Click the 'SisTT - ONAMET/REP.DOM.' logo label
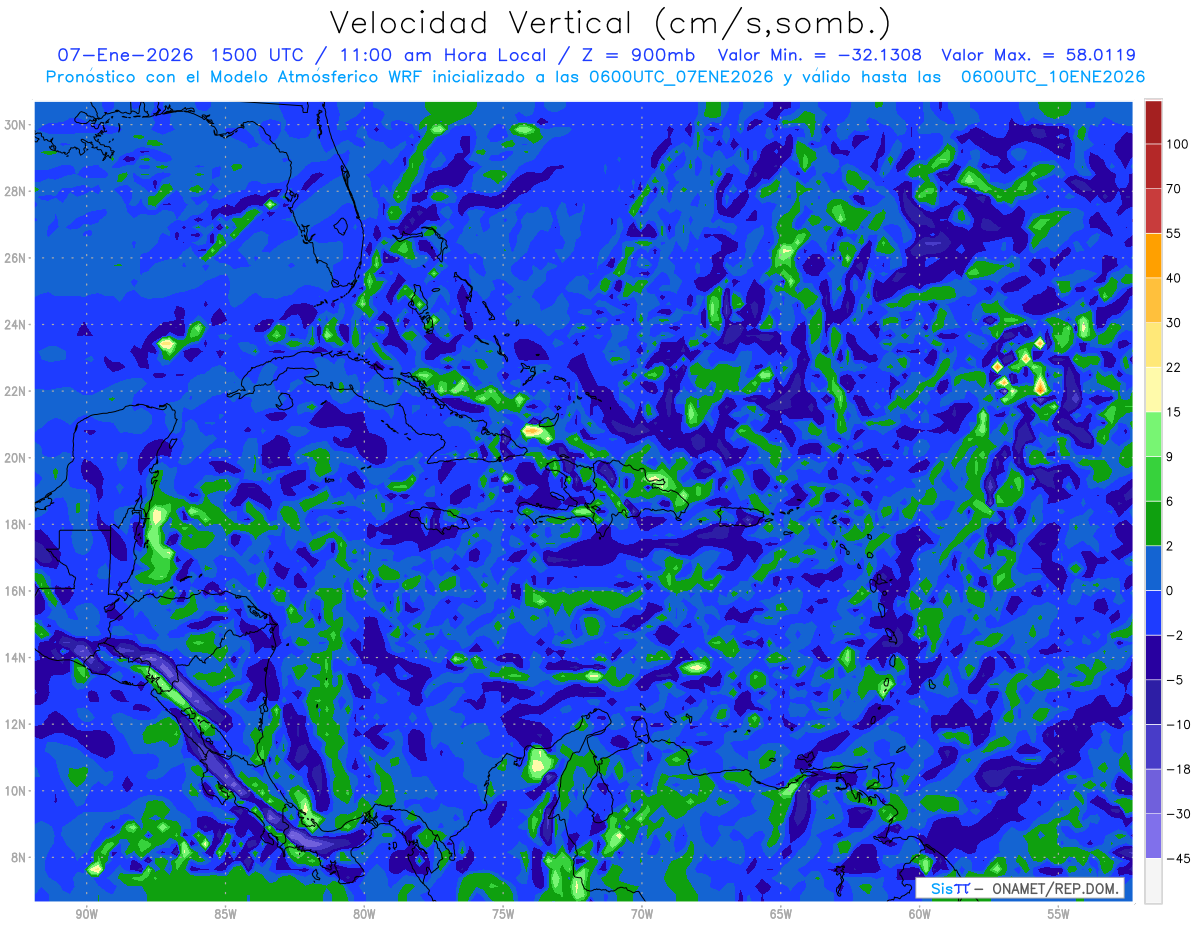 (x=1019, y=888)
